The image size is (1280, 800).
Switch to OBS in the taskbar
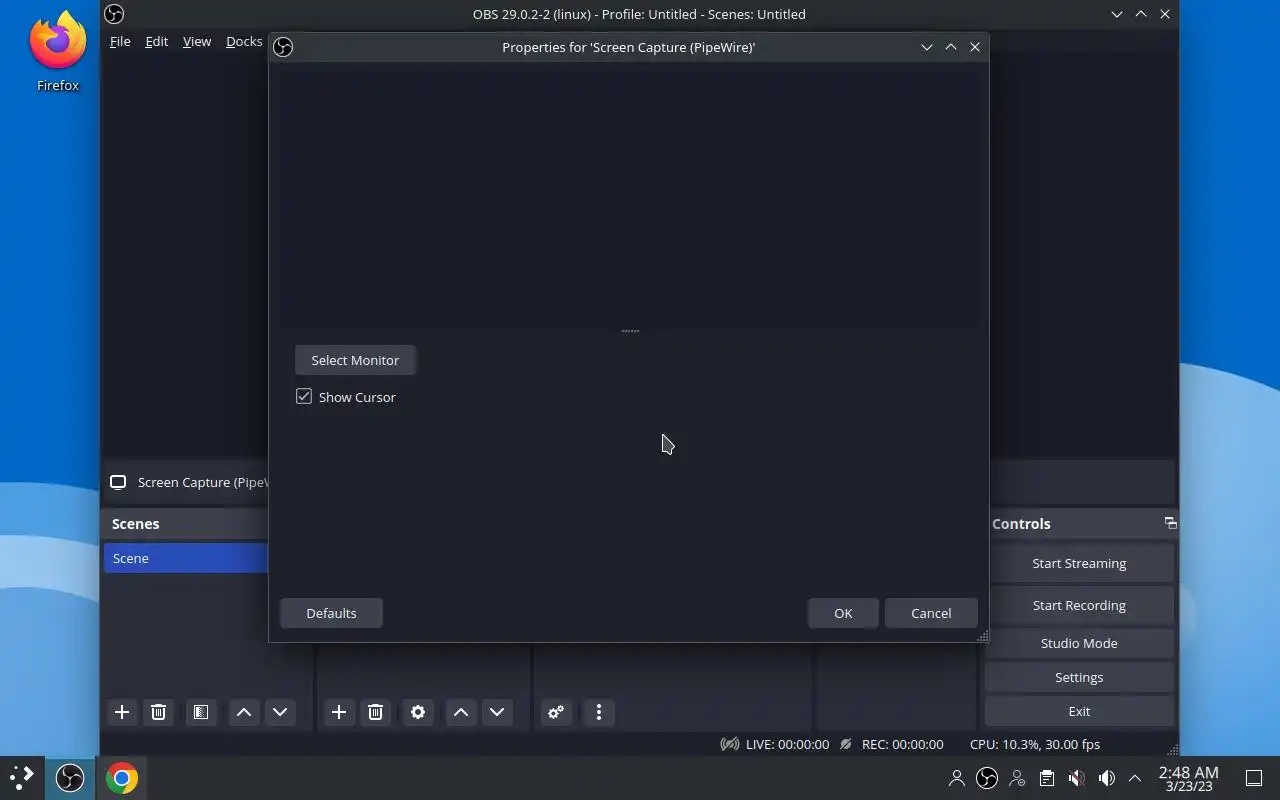70,778
